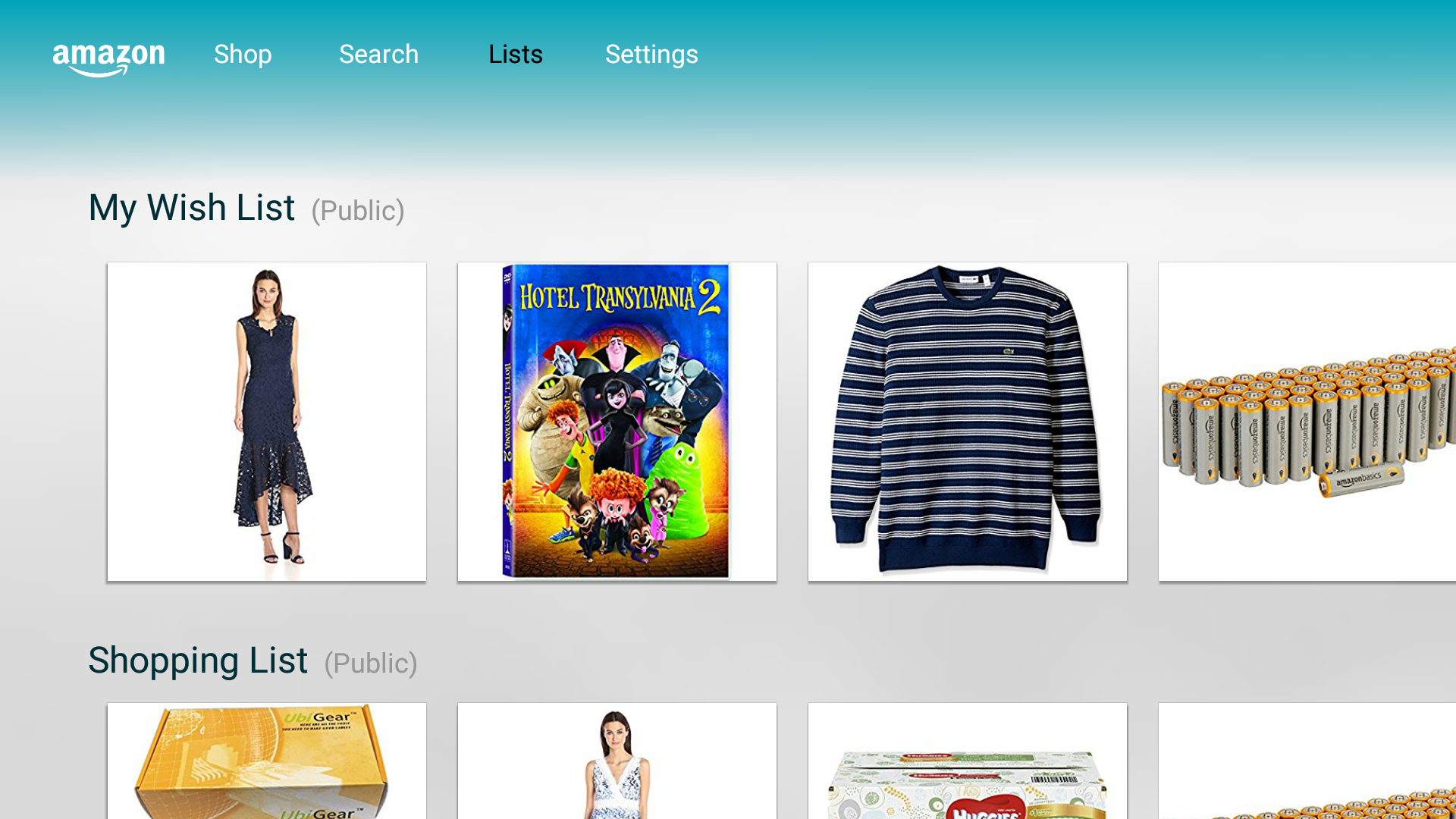This screenshot has width=1456, height=819.
Task: Select the UbiGear box in Shopping List
Action: [x=267, y=761]
